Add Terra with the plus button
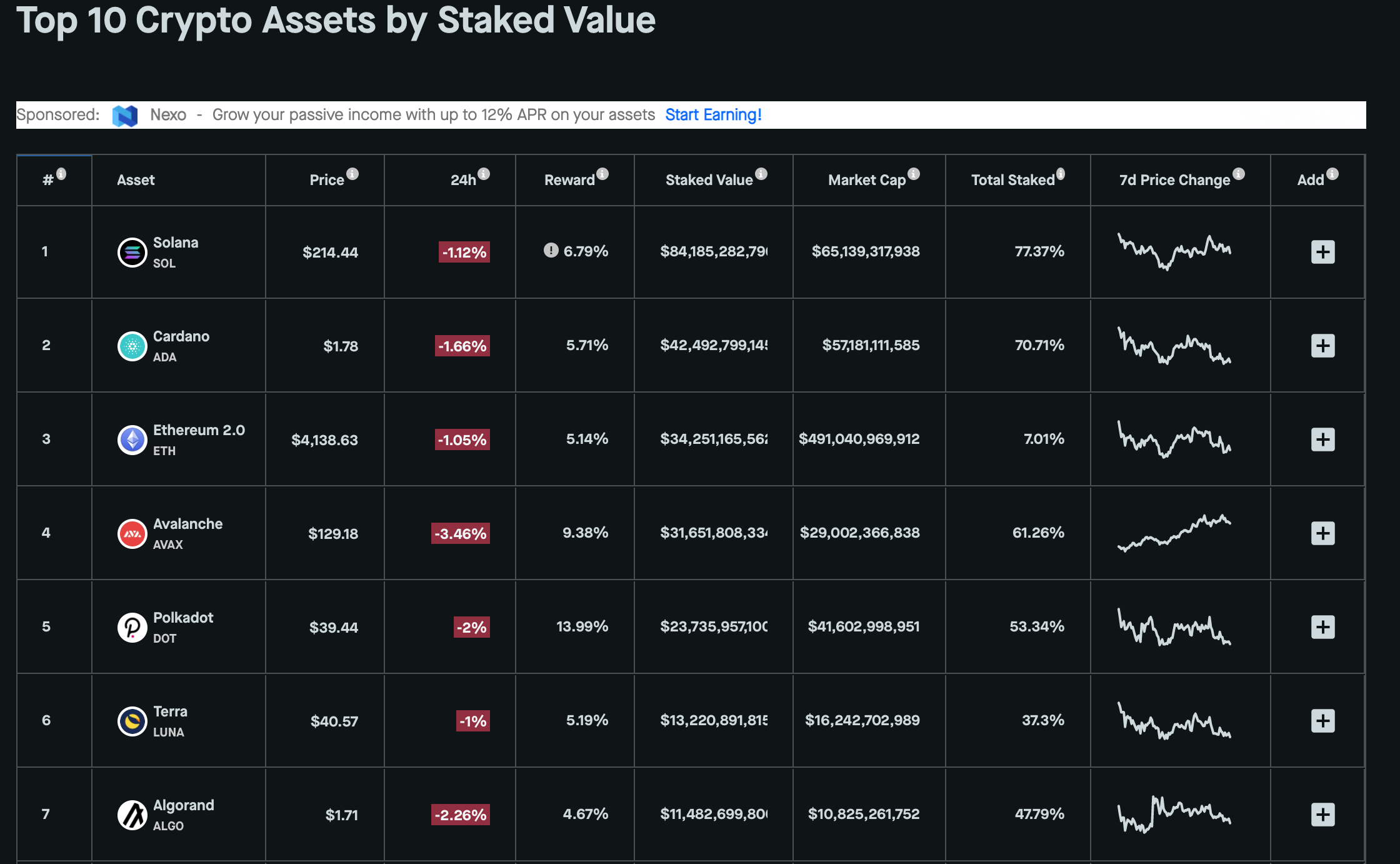The image size is (1400, 864). 1322,721
